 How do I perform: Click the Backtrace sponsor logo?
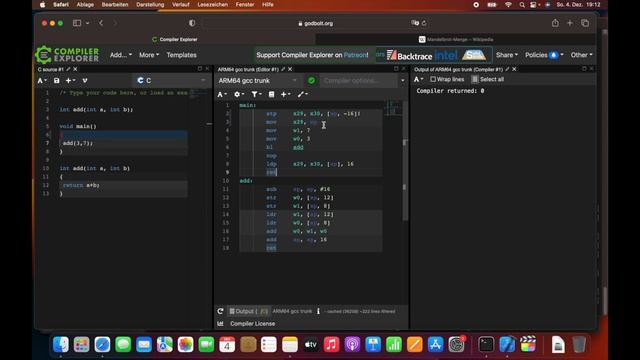point(409,55)
